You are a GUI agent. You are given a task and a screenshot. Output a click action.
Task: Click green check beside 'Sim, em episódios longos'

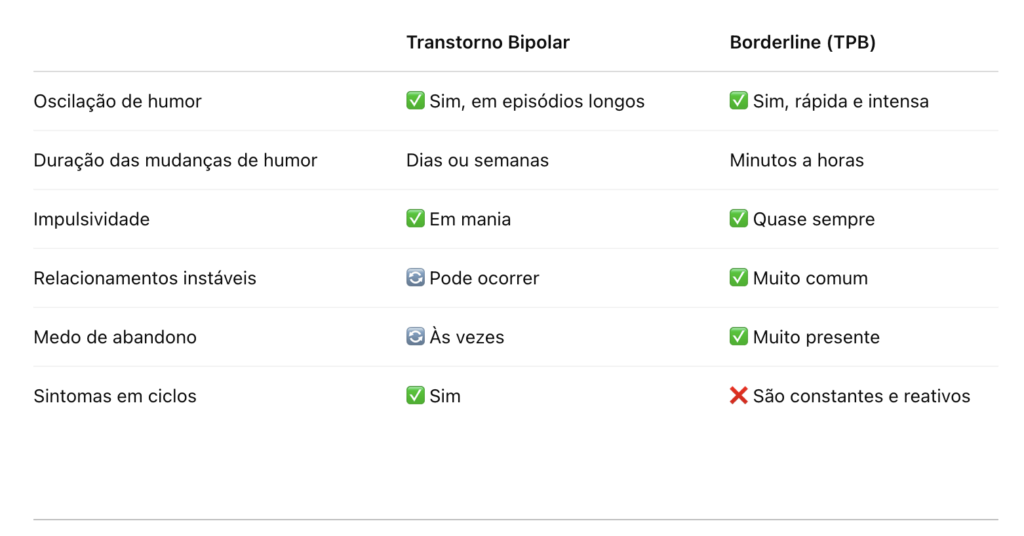pos(415,101)
